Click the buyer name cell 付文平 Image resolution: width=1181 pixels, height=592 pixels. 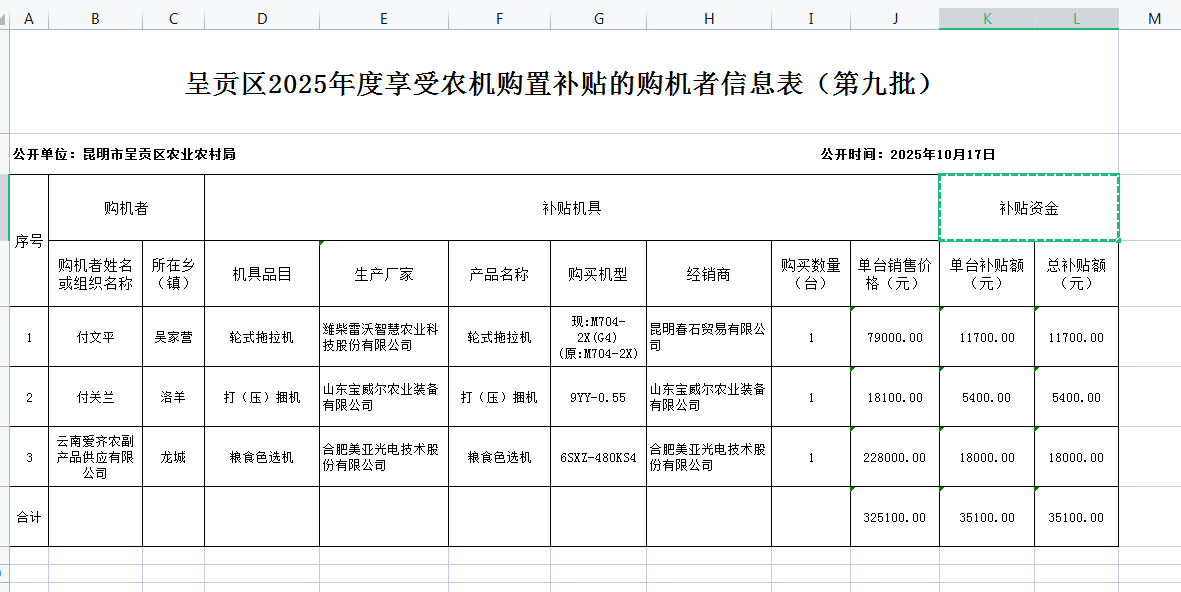[95, 337]
